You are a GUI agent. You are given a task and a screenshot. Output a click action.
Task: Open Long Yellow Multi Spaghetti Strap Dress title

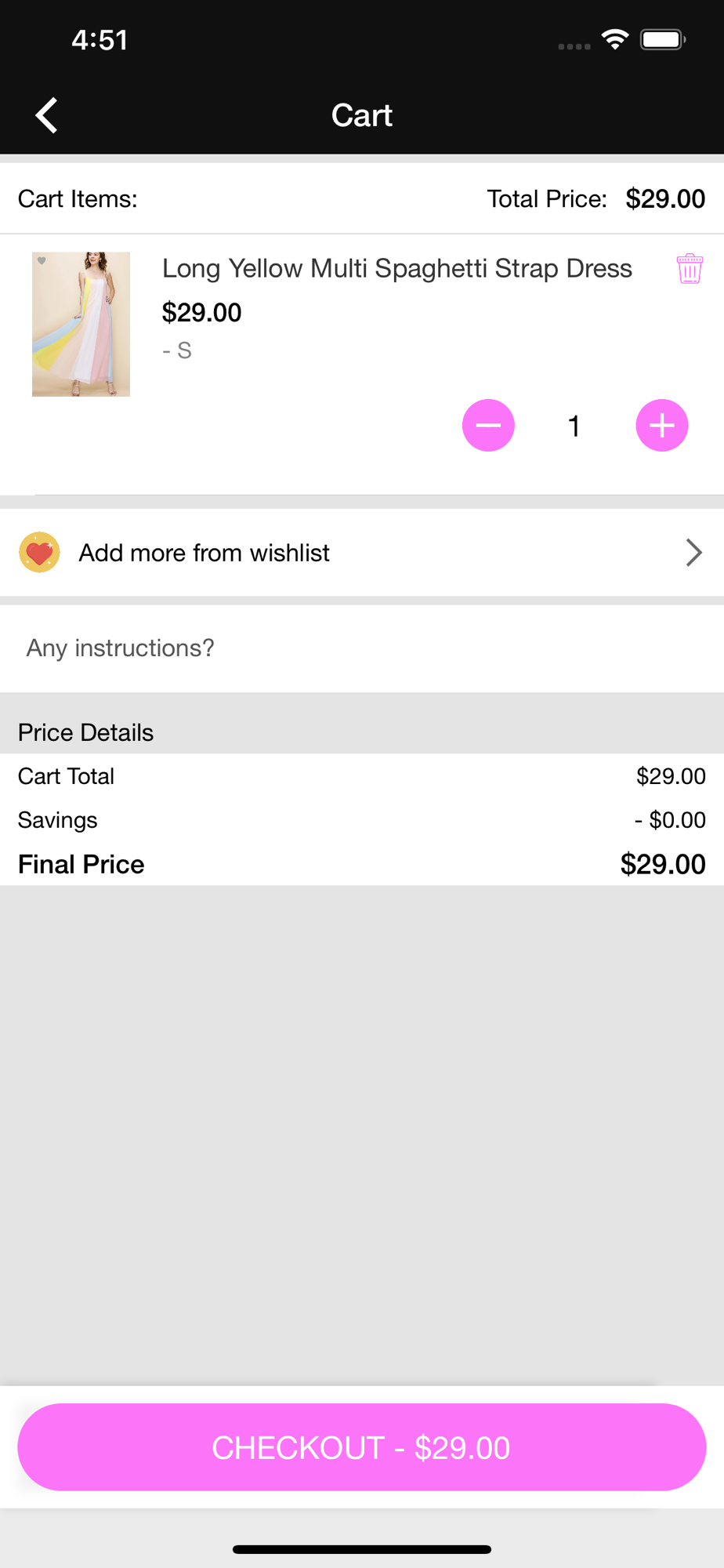click(x=397, y=268)
